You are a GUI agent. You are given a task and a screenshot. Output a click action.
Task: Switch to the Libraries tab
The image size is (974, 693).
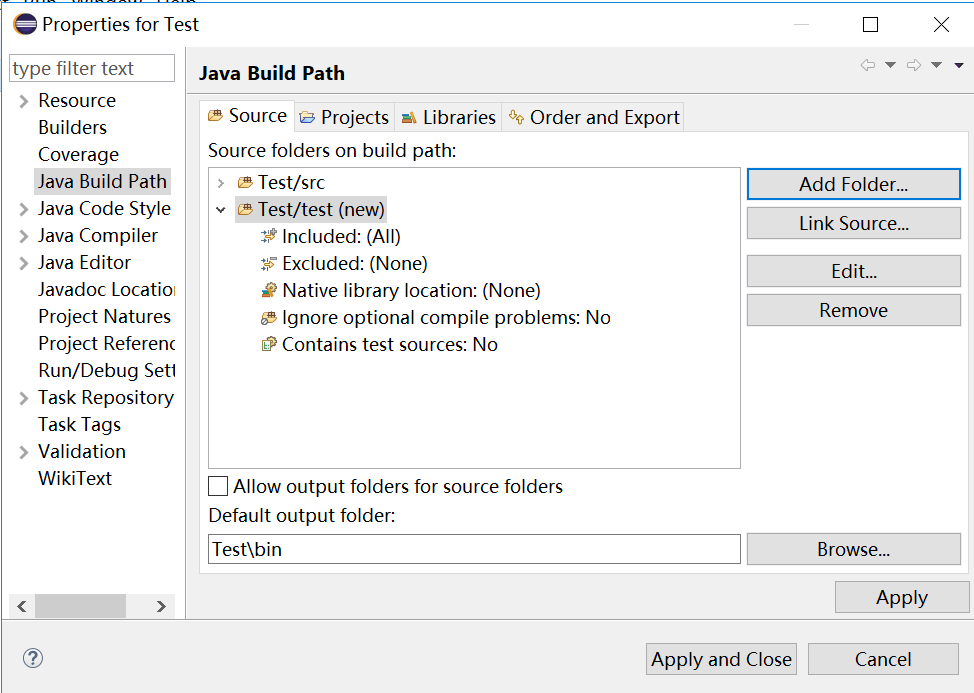448,117
